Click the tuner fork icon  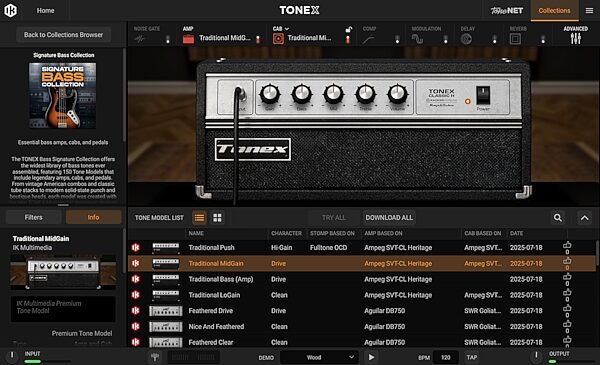click(x=155, y=357)
